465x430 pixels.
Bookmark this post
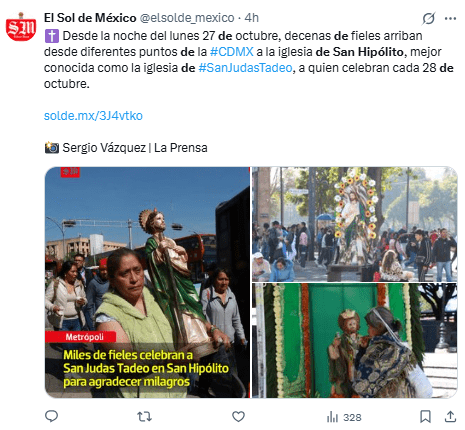[x=425, y=417]
